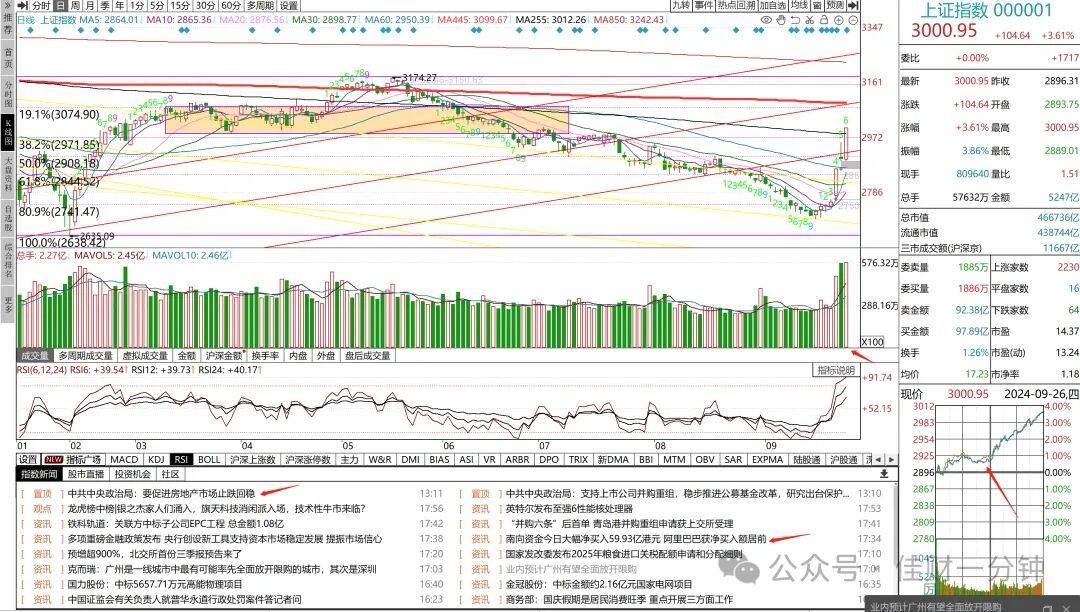Open the 首页 sidebar item
The image size is (1080, 612).
tap(8, 58)
